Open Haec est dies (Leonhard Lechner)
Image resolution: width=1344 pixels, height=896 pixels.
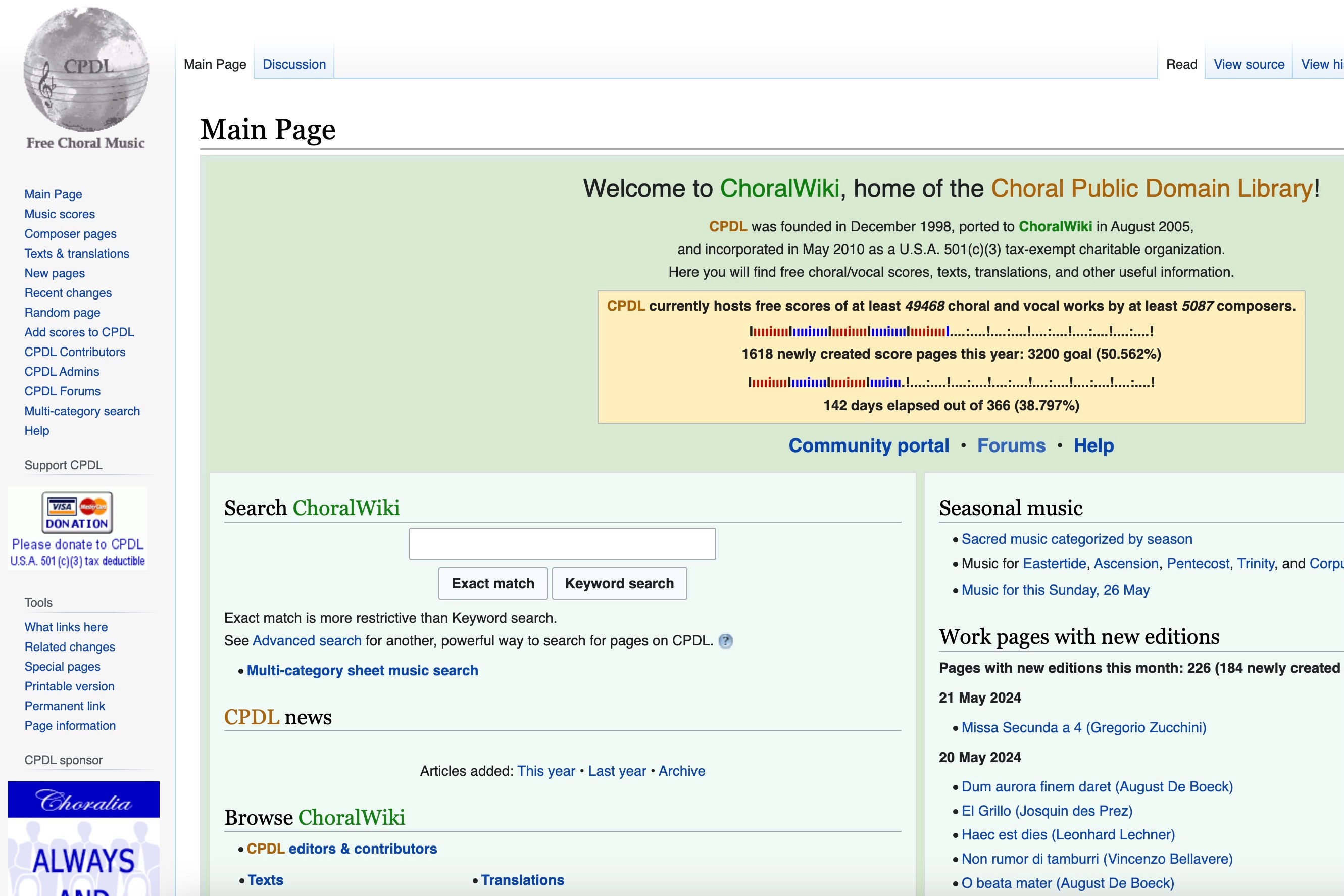[1068, 835]
